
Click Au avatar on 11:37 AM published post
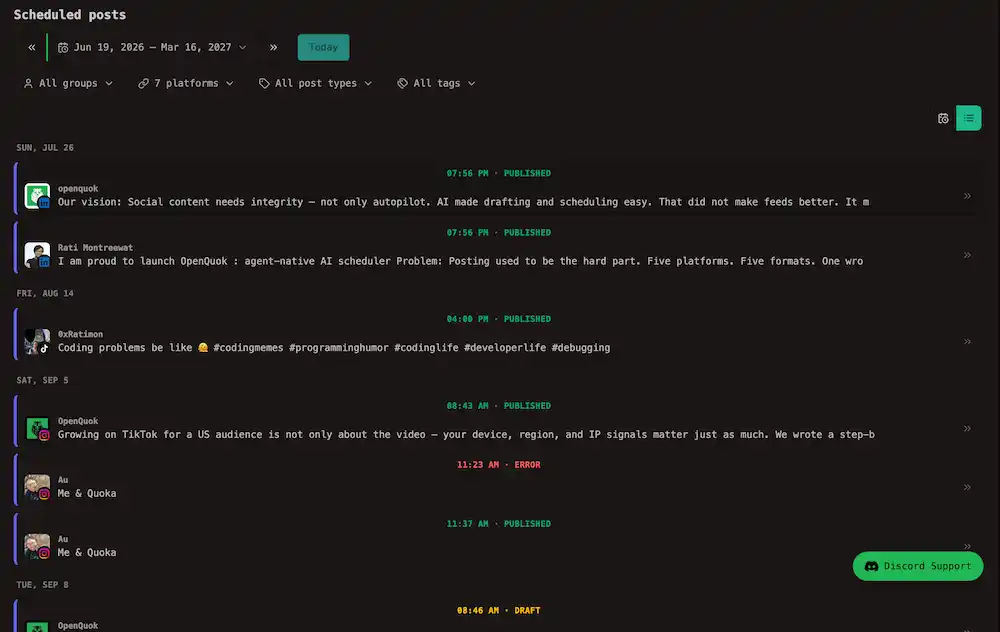click(37, 547)
